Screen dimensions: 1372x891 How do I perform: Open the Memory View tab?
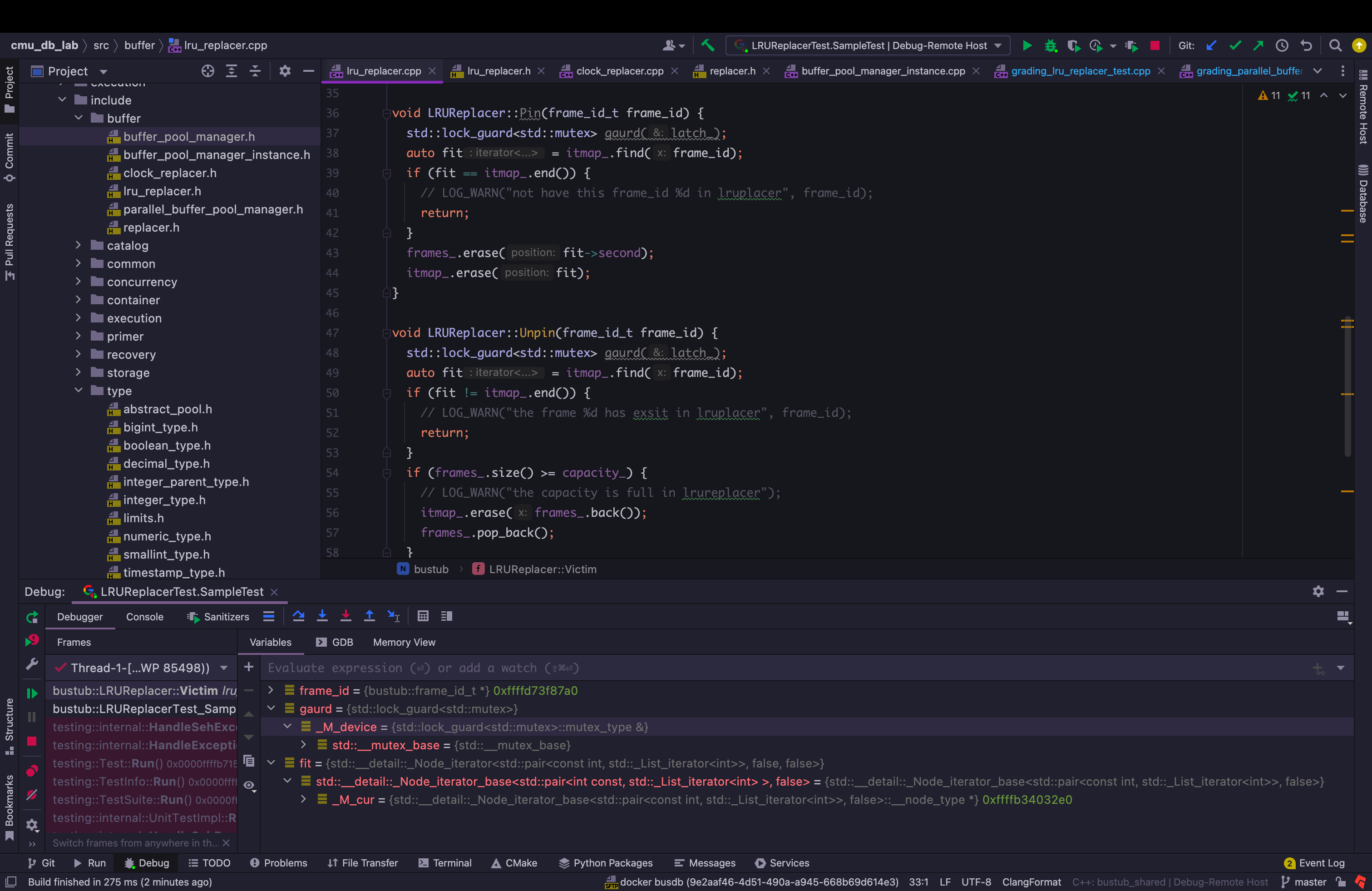point(404,642)
